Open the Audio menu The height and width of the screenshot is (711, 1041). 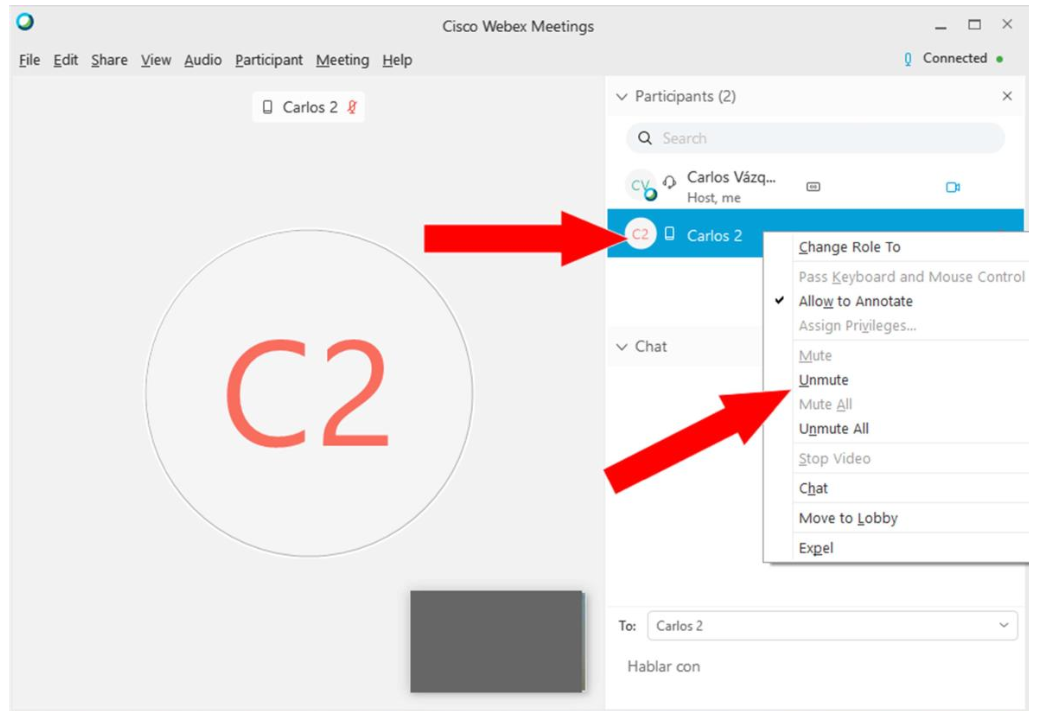203,60
